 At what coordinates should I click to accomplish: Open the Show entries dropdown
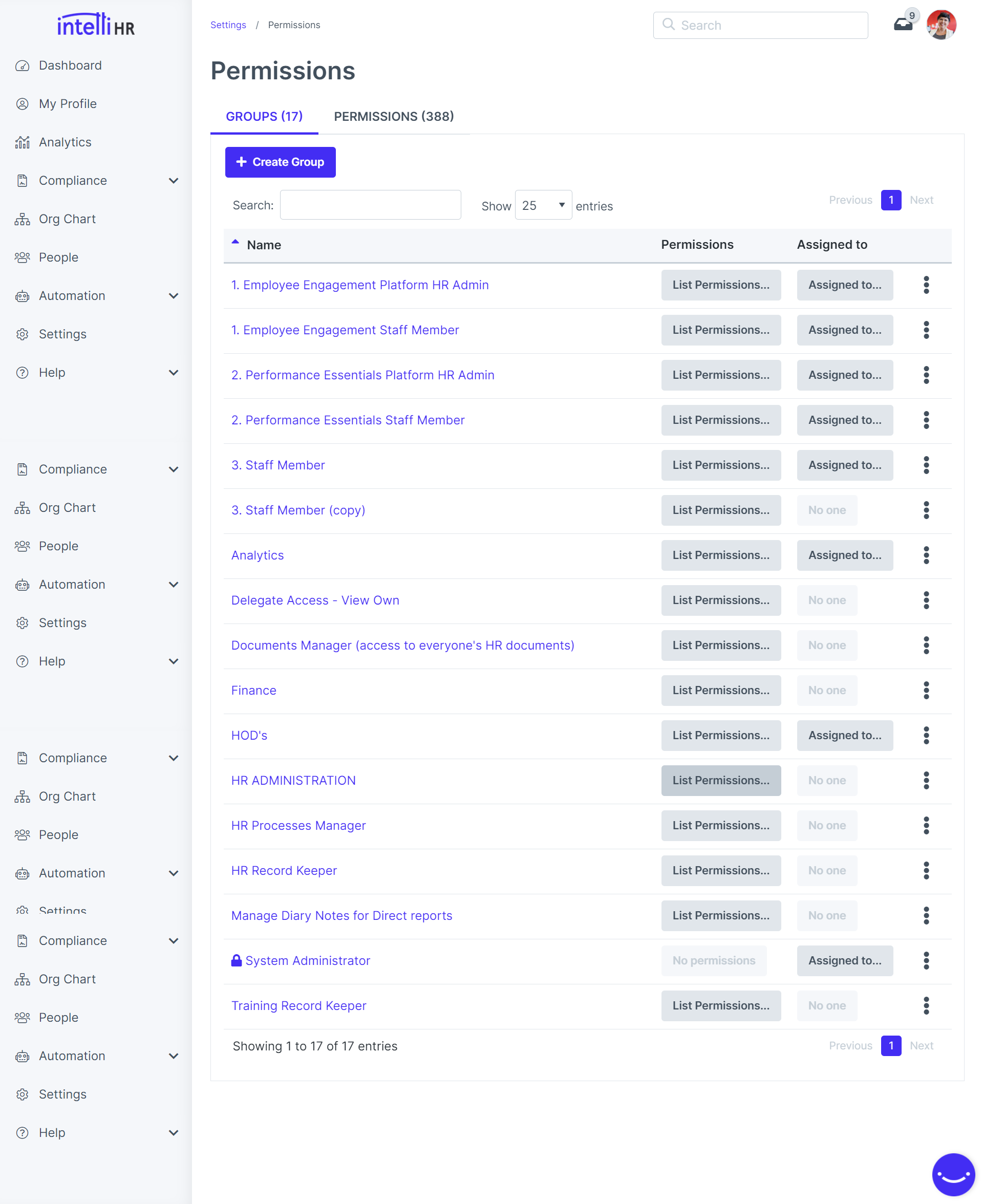coord(543,205)
